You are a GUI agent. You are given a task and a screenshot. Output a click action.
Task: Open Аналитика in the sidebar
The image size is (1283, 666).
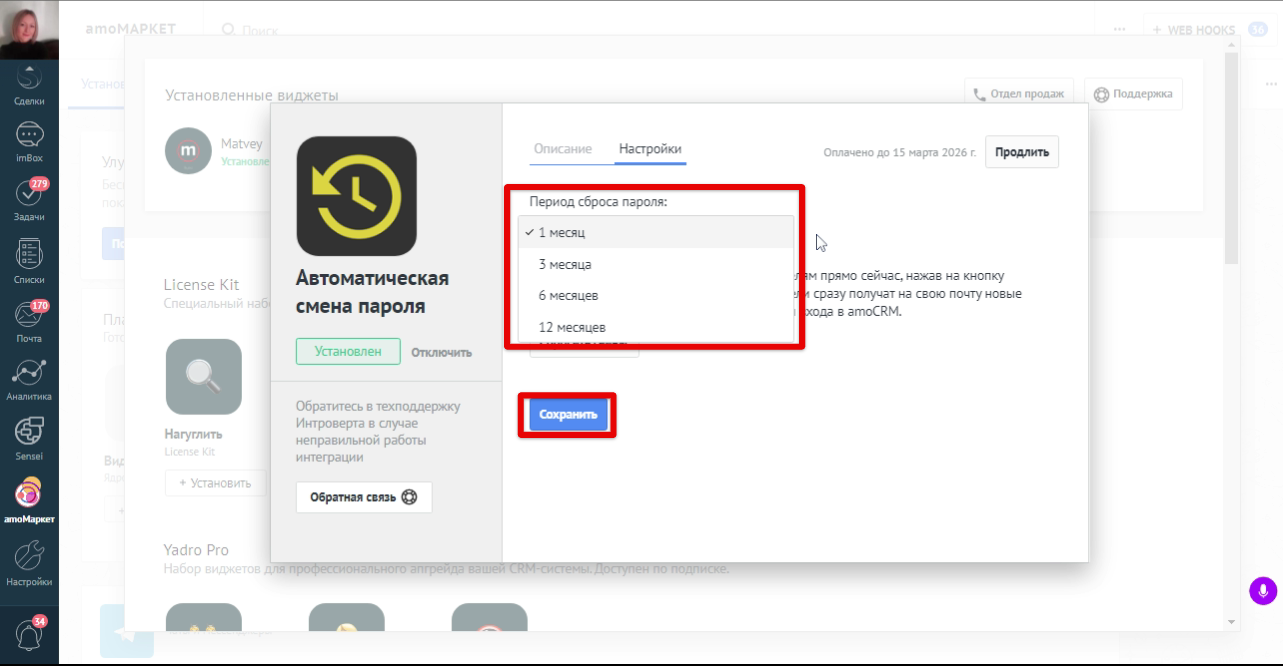pos(29,379)
